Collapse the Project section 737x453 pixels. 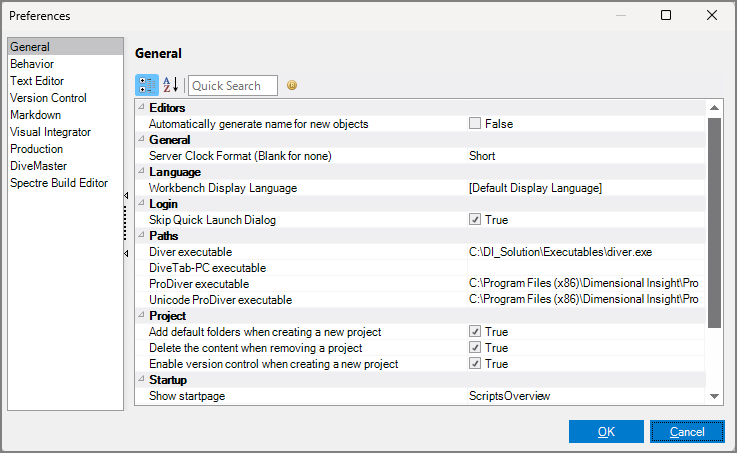[x=141, y=315]
